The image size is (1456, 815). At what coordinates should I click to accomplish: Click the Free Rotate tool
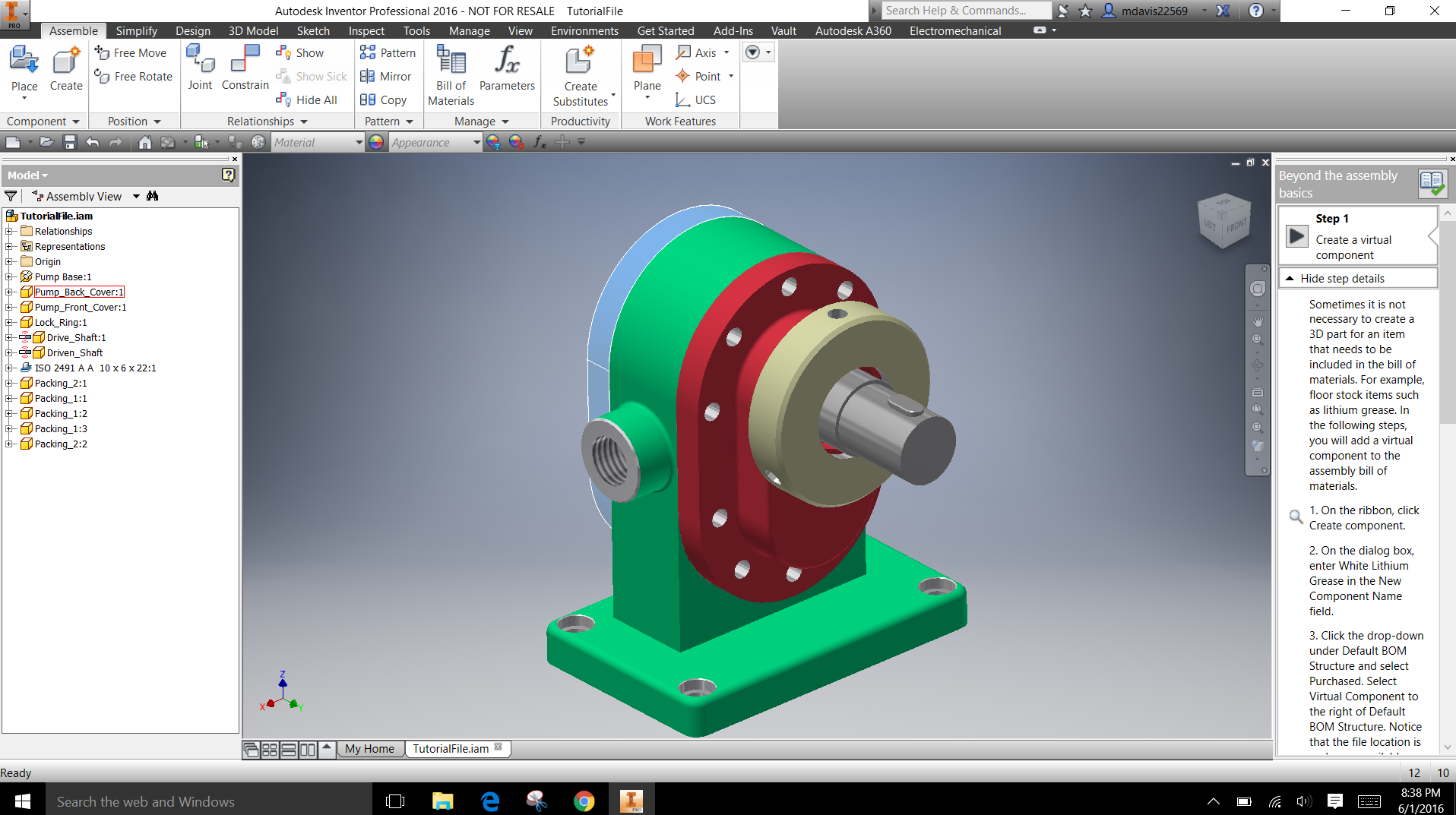(x=133, y=76)
